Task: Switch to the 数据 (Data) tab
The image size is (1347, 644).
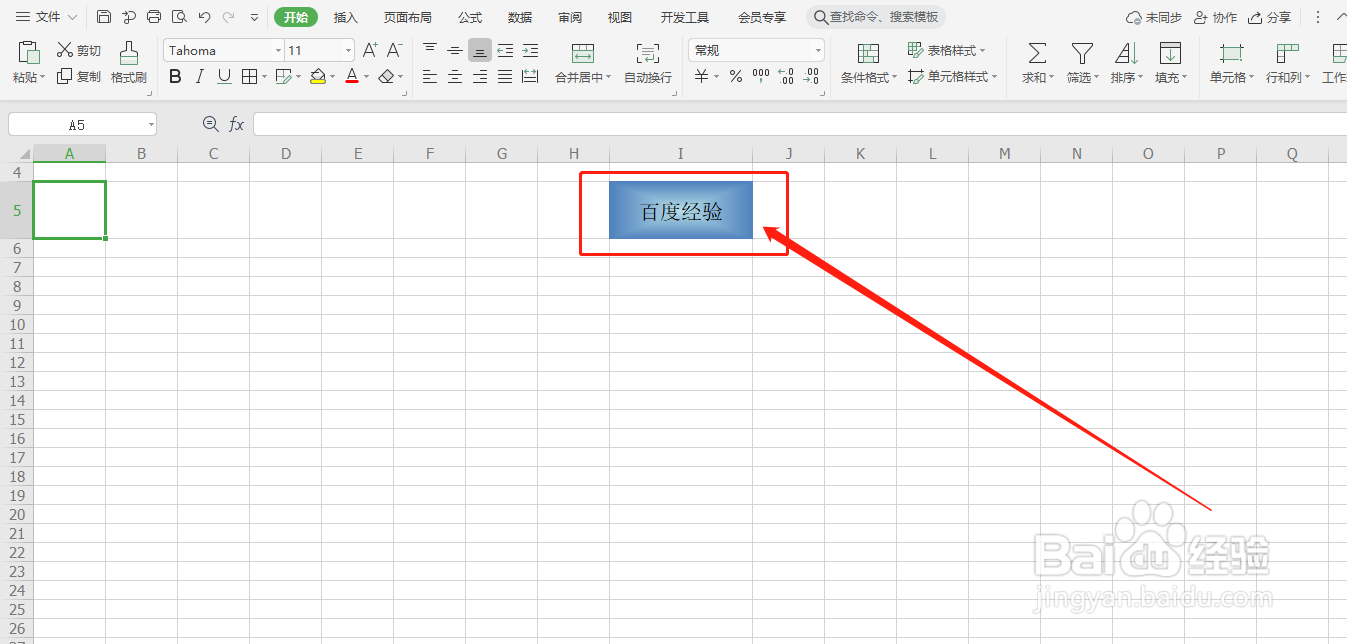Action: click(x=520, y=18)
